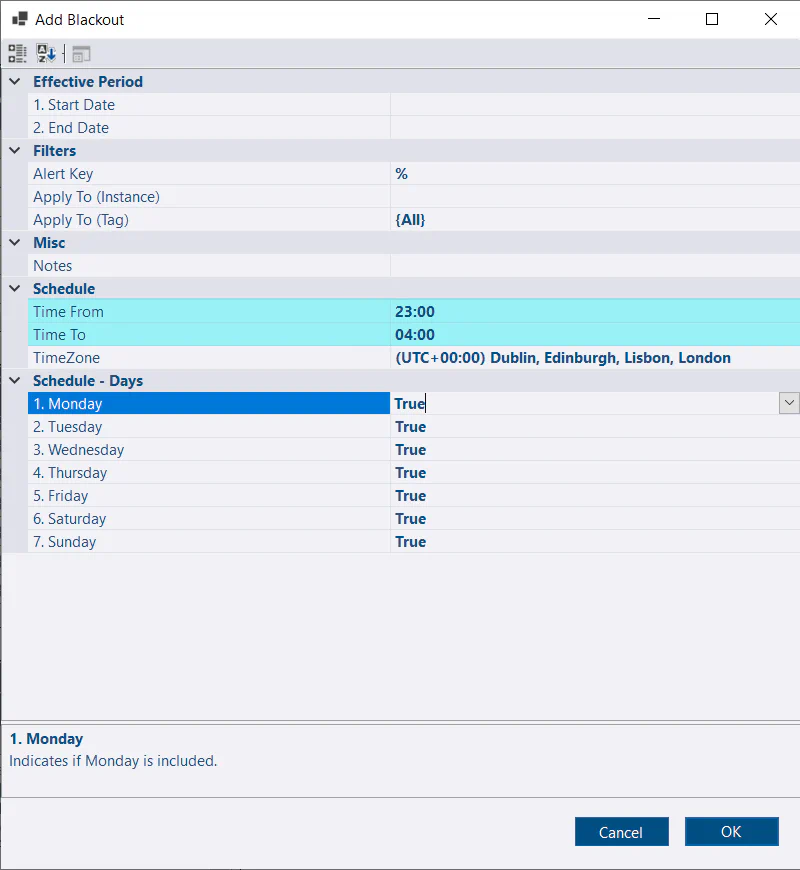This screenshot has width=800, height=870.
Task: Collapse the Misc category chevron
Action: pyautogui.click(x=15, y=243)
